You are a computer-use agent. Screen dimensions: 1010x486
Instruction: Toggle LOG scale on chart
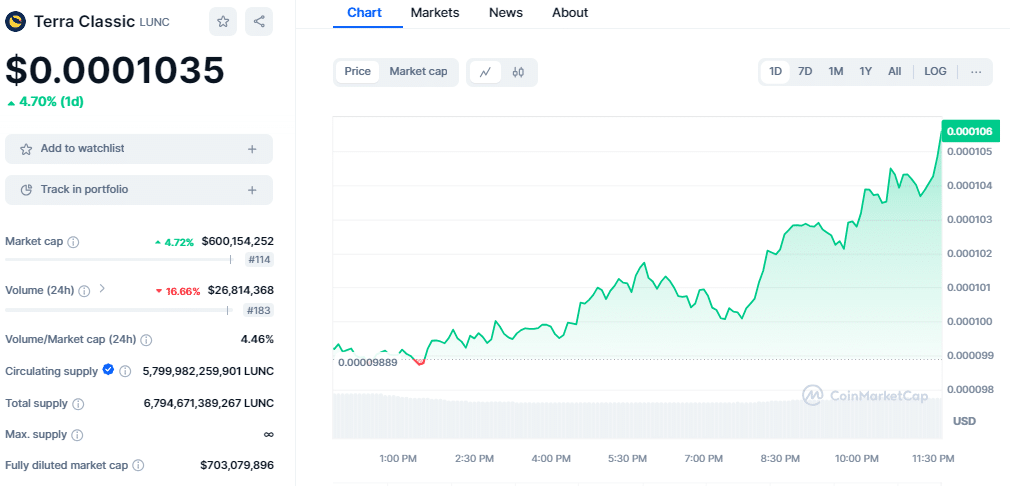tap(935, 71)
